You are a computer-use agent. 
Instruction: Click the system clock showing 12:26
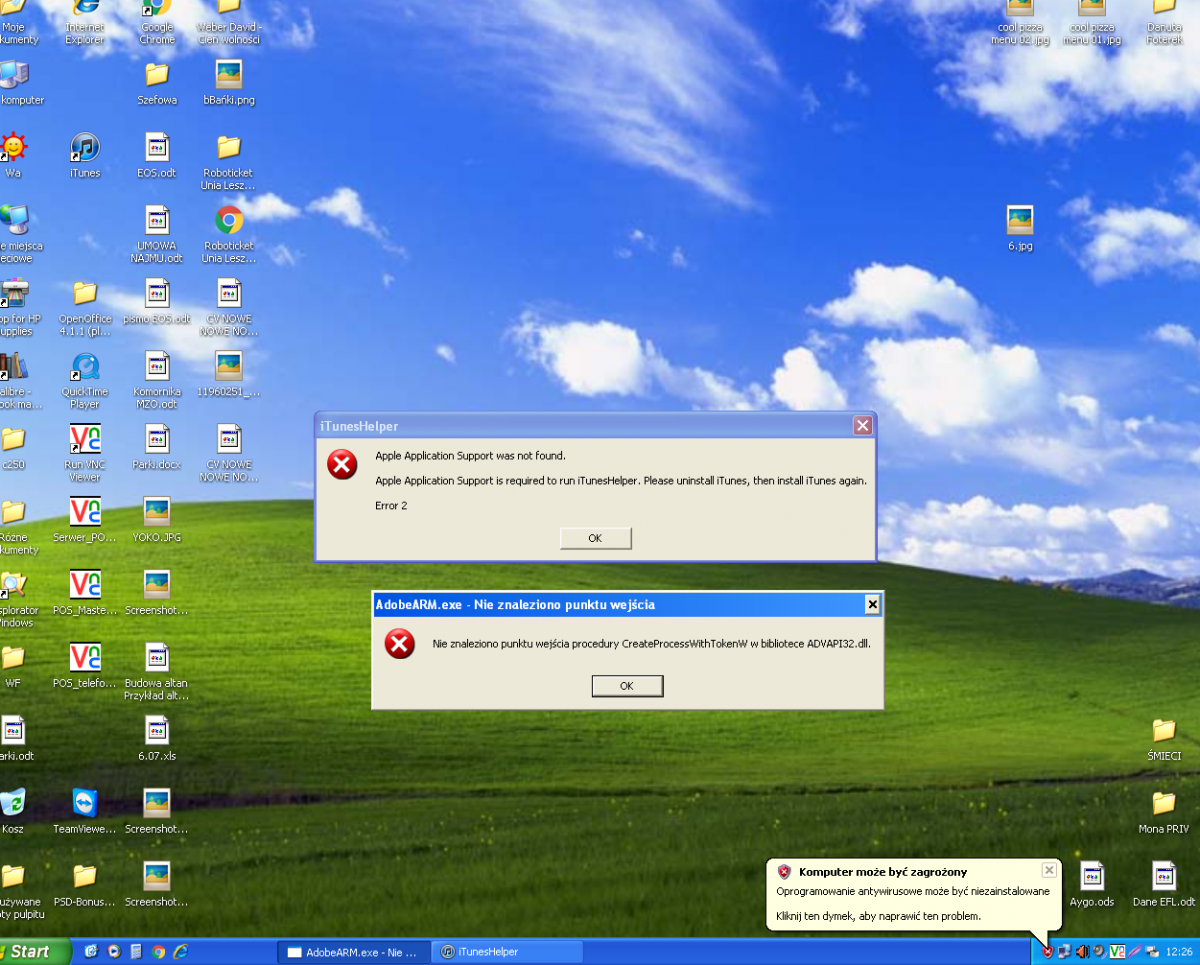[x=1179, y=952]
